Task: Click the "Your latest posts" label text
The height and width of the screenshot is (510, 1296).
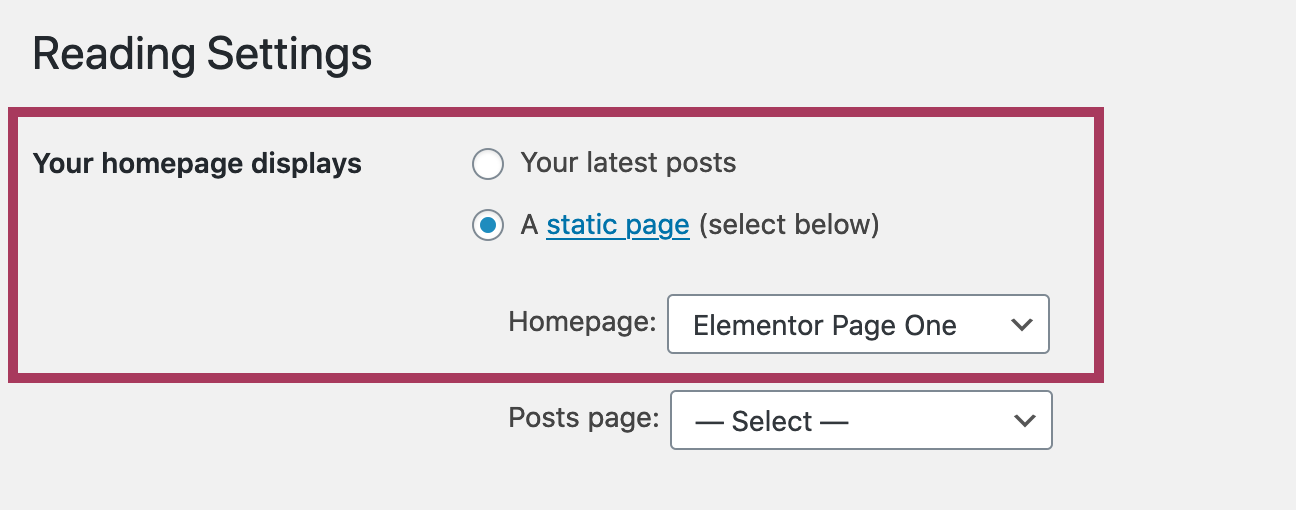Action: (x=628, y=163)
